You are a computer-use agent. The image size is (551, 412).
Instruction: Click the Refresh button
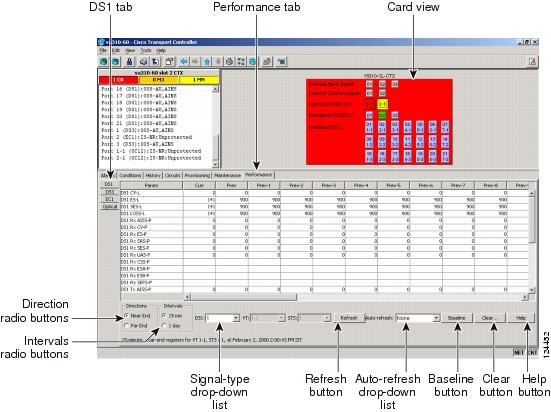pyautogui.click(x=349, y=318)
